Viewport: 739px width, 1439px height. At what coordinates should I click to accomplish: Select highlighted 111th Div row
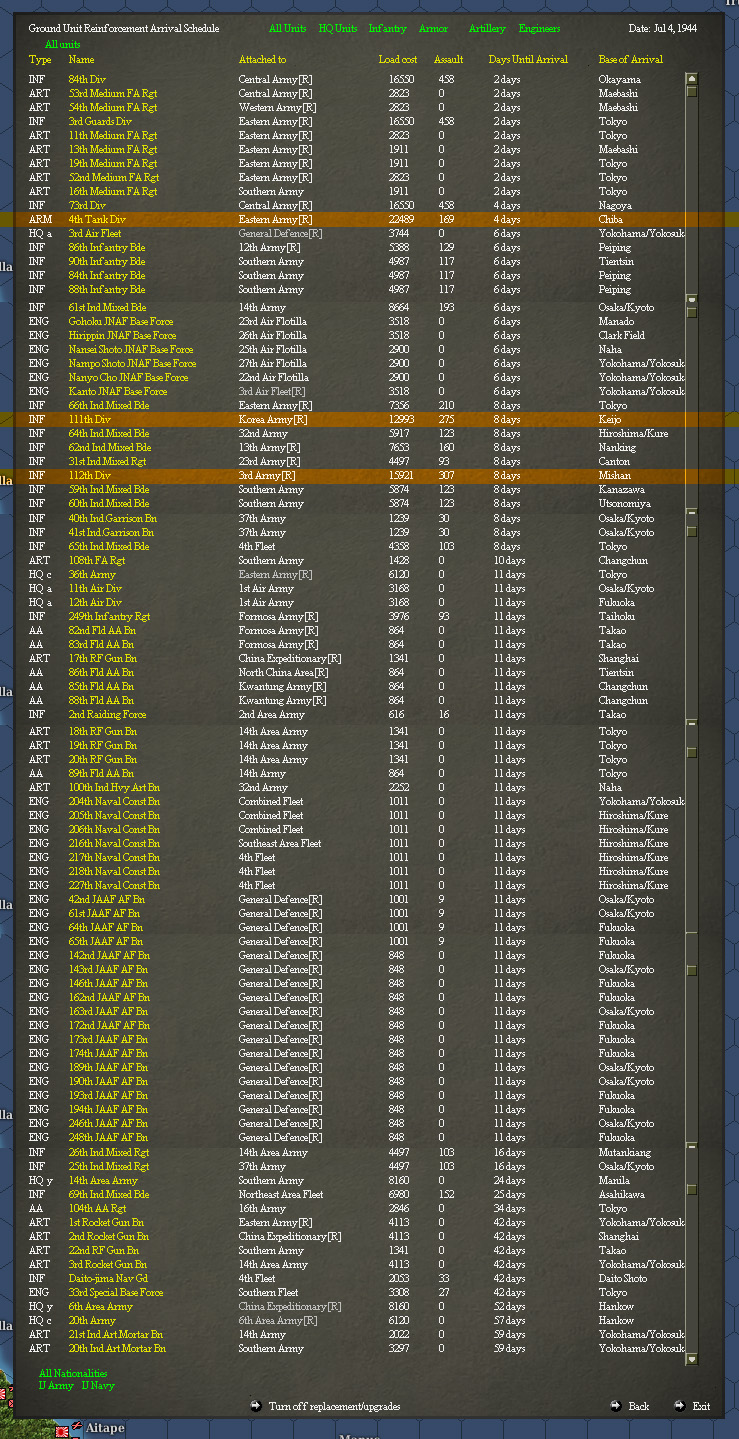tap(369, 419)
